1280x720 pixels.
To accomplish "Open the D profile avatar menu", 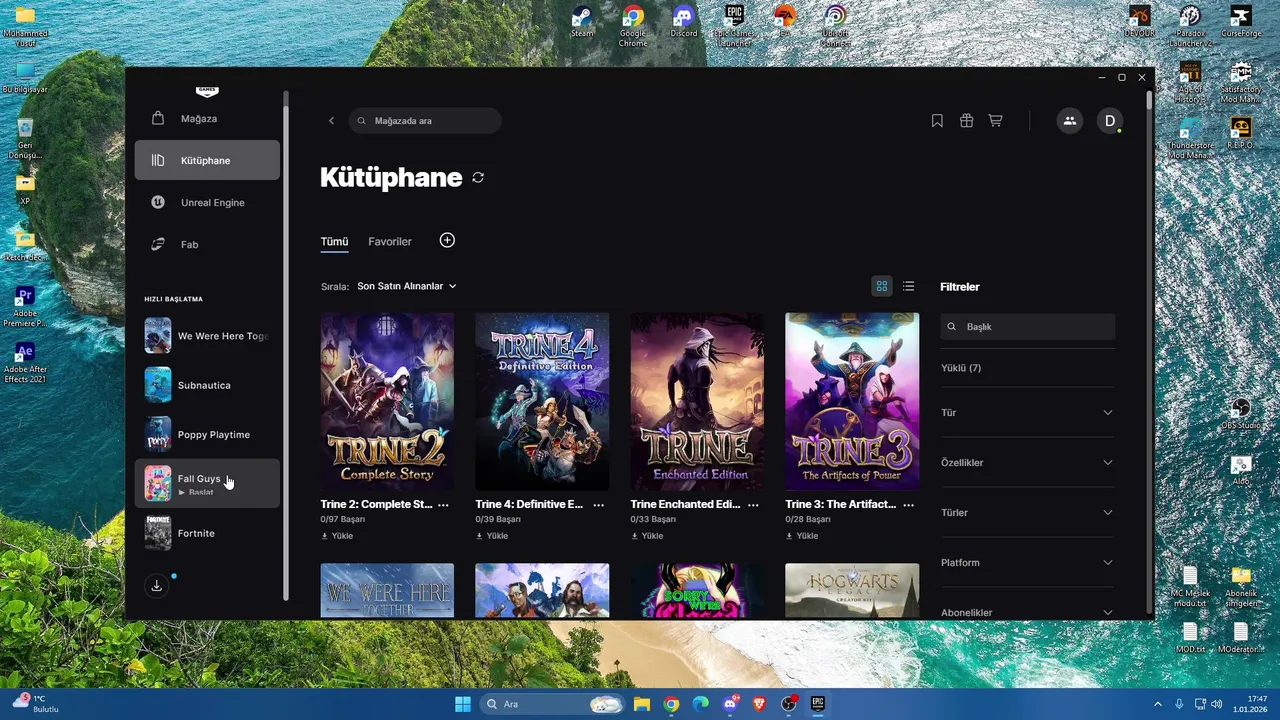I will (1109, 121).
